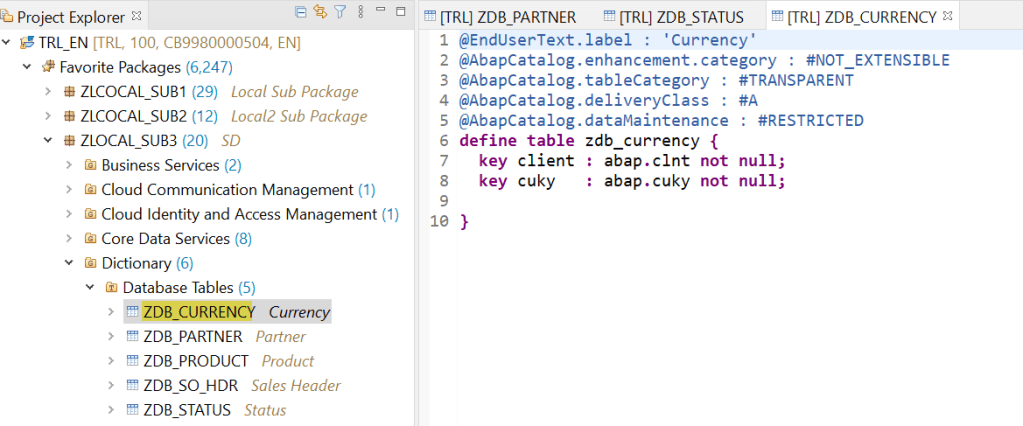The height and width of the screenshot is (426, 1023).
Task: Select the highlighted ZDB_CURRENCY tree item
Action: click(227, 312)
